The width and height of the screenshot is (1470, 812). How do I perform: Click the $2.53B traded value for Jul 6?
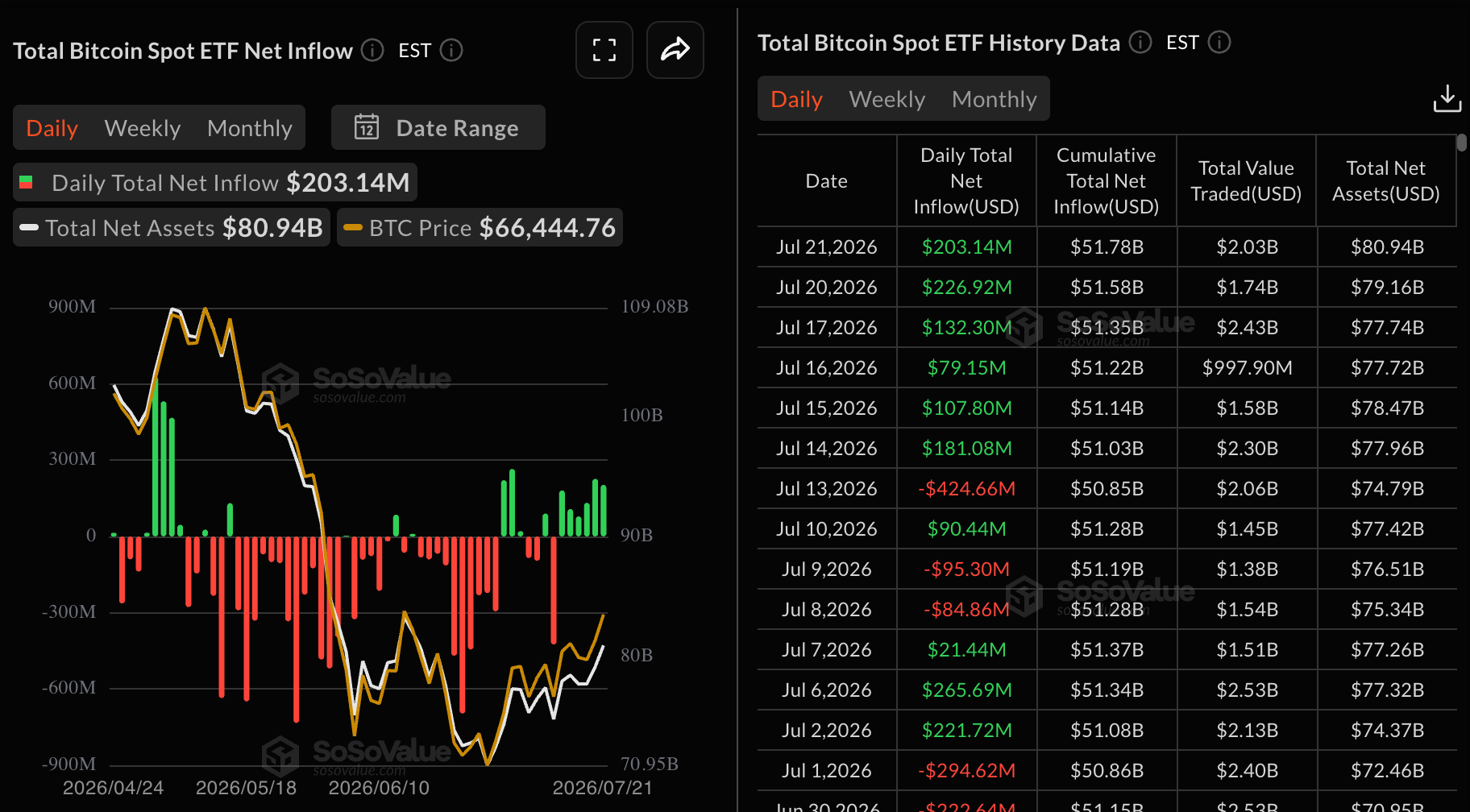pyautogui.click(x=1248, y=690)
